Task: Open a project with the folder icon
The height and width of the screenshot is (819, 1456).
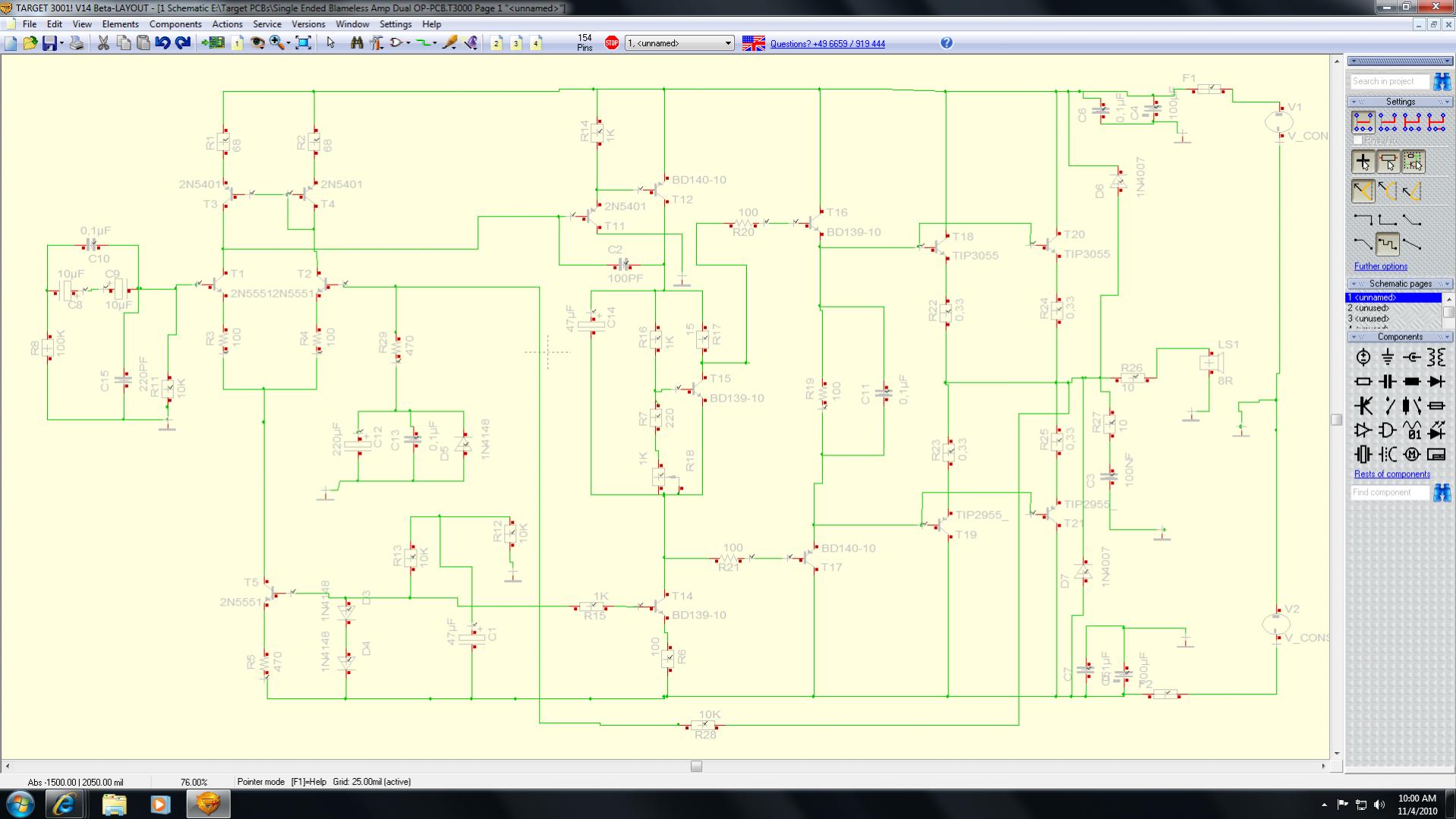Action: click(x=30, y=43)
